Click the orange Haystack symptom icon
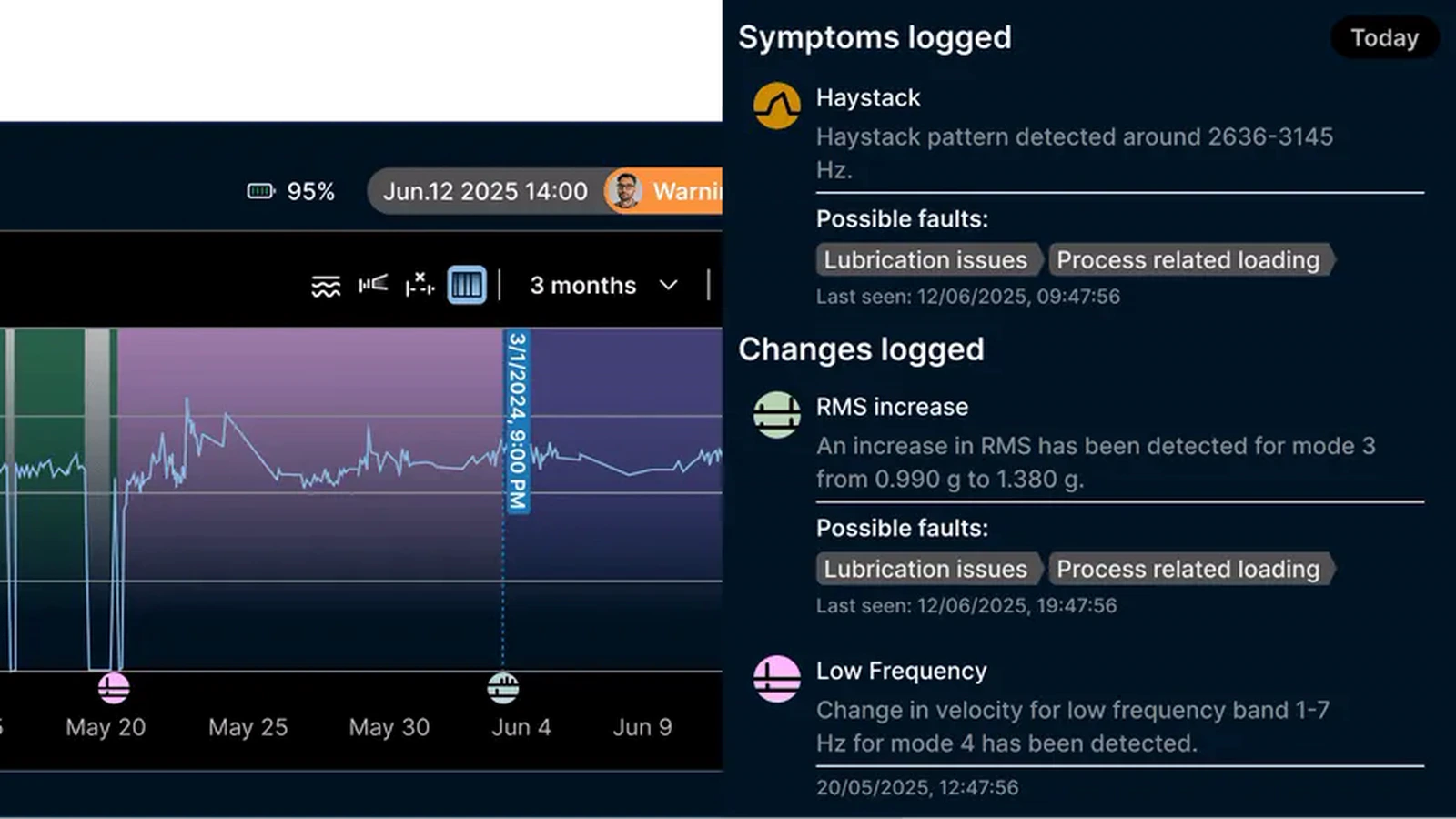Screen dimensions: 1456x819 [x=777, y=106]
